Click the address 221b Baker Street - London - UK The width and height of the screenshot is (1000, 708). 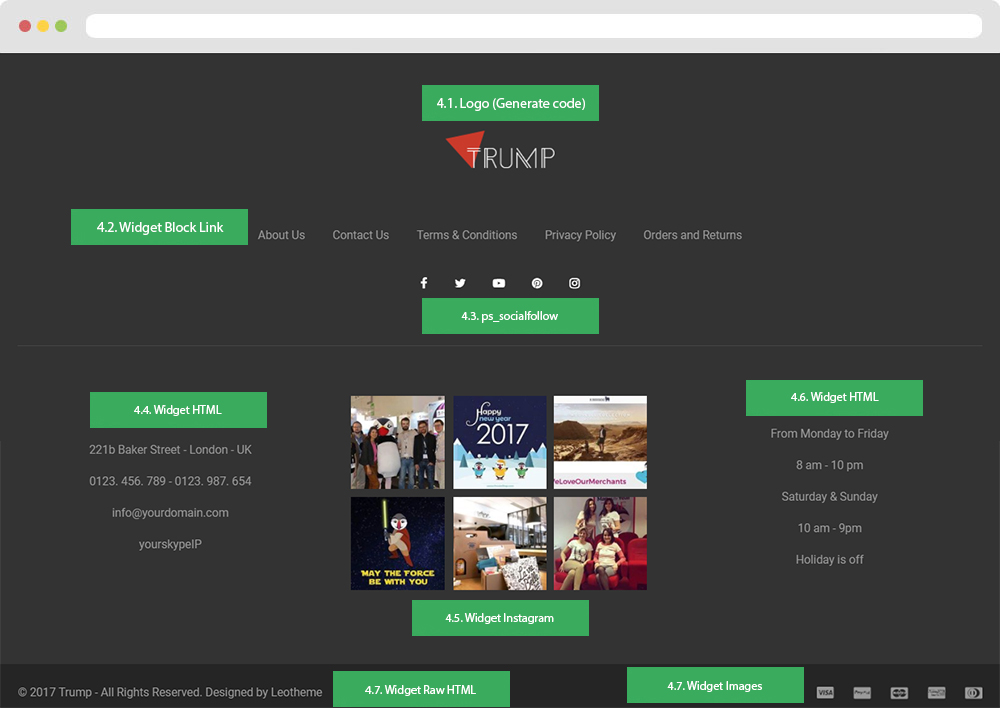tap(170, 450)
